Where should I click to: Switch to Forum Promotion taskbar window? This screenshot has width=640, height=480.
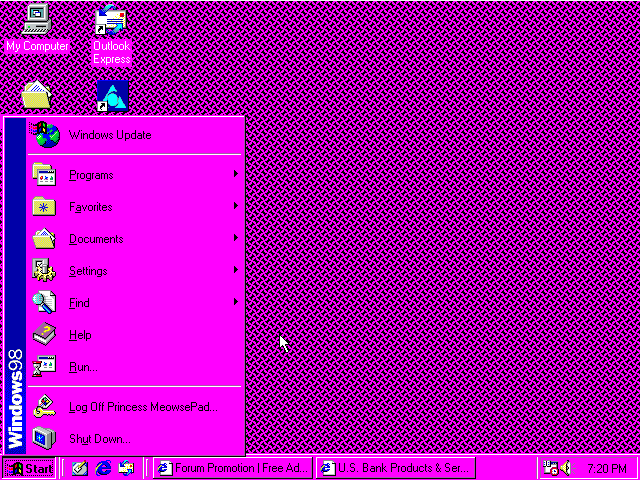click(x=233, y=468)
